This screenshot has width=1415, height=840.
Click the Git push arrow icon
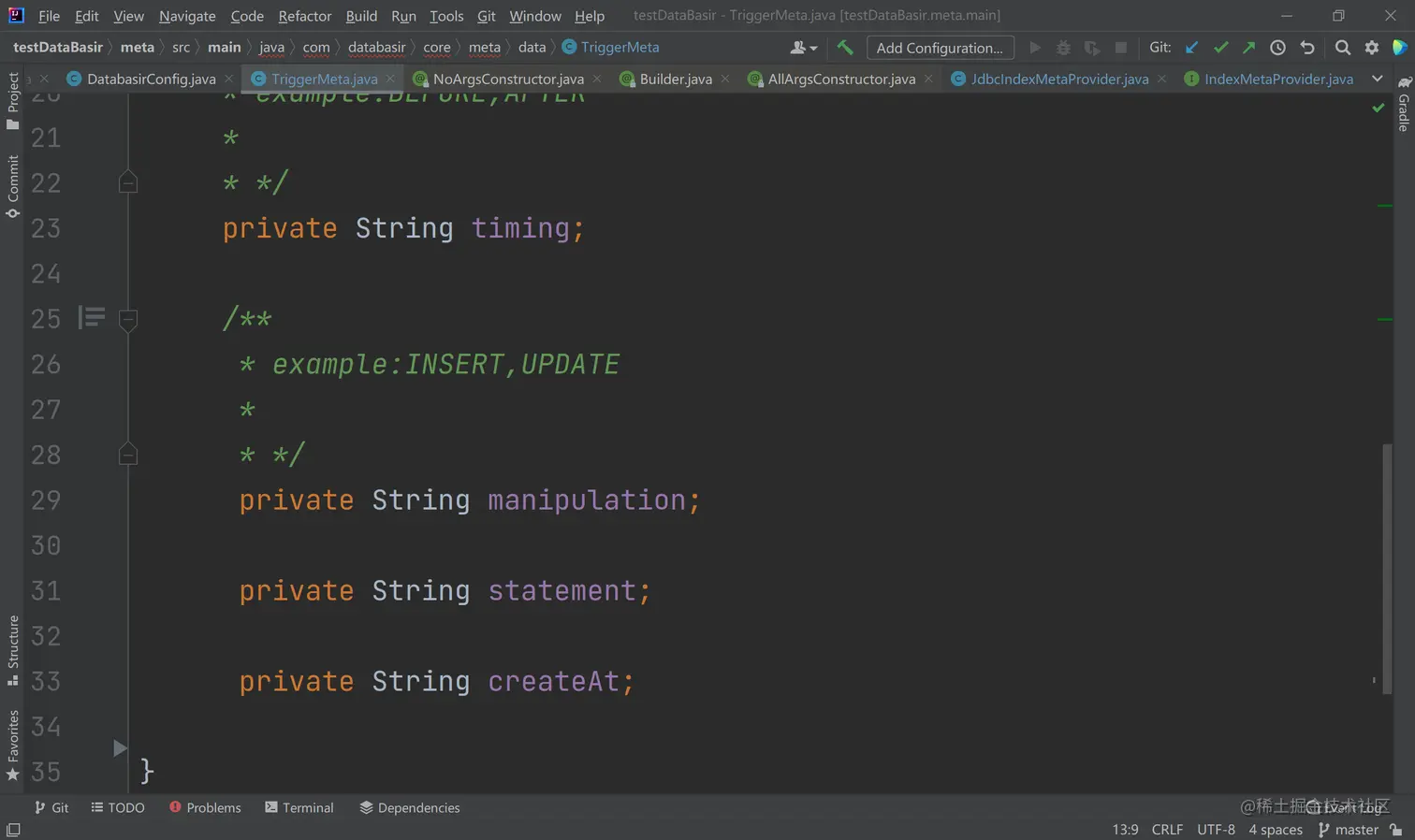tap(1248, 48)
